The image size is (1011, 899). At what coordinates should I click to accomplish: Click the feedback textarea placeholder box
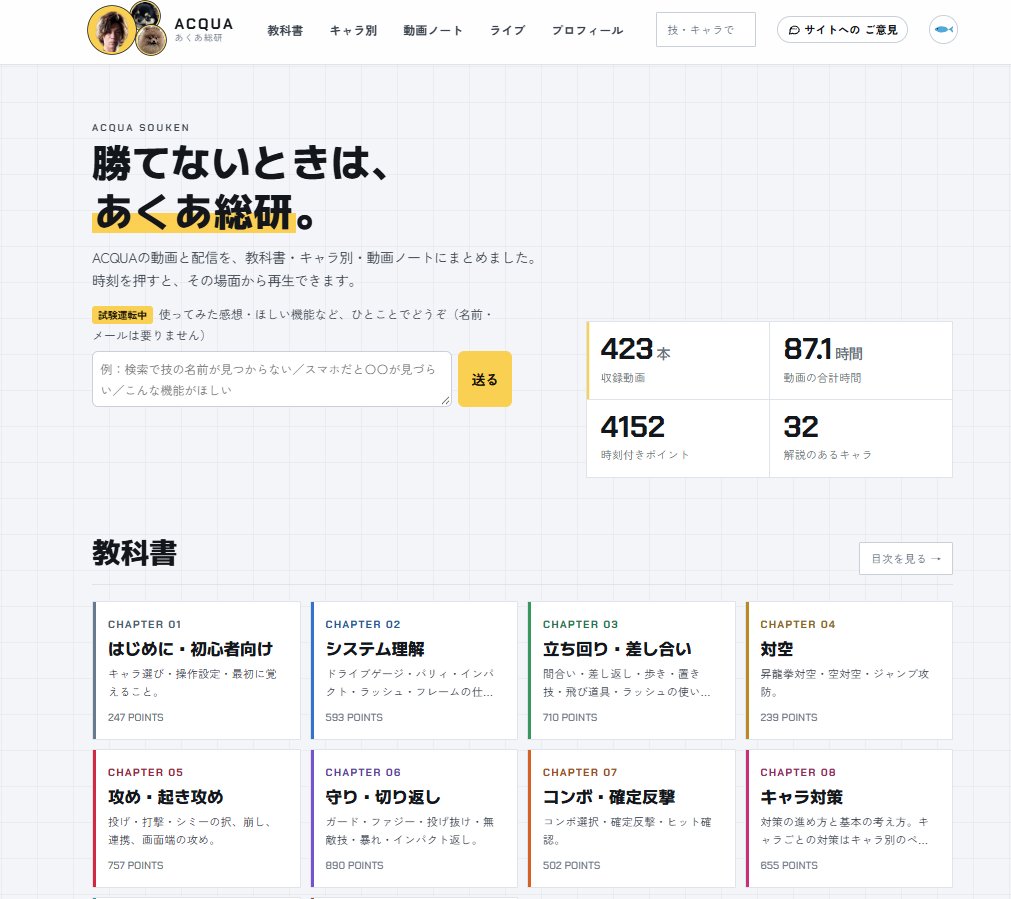pos(271,379)
